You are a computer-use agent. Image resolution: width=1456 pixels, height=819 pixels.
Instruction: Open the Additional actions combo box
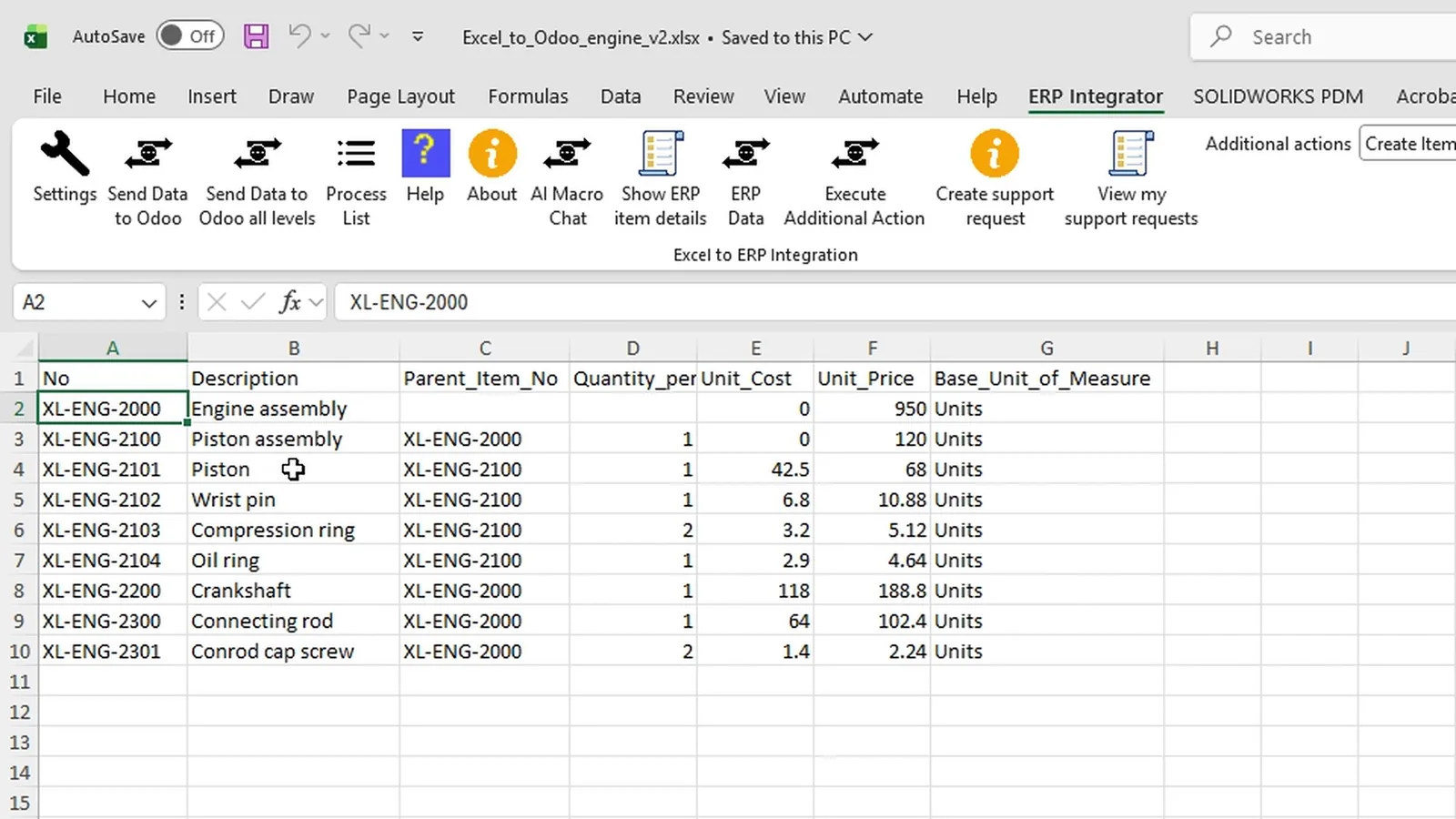(x=1408, y=144)
